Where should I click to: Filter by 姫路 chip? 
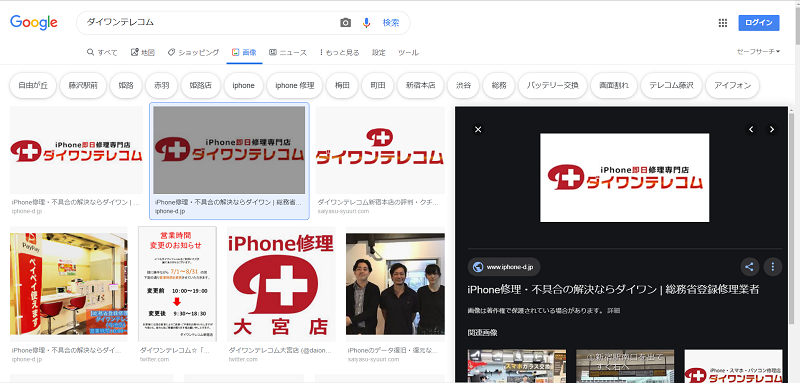[126, 86]
